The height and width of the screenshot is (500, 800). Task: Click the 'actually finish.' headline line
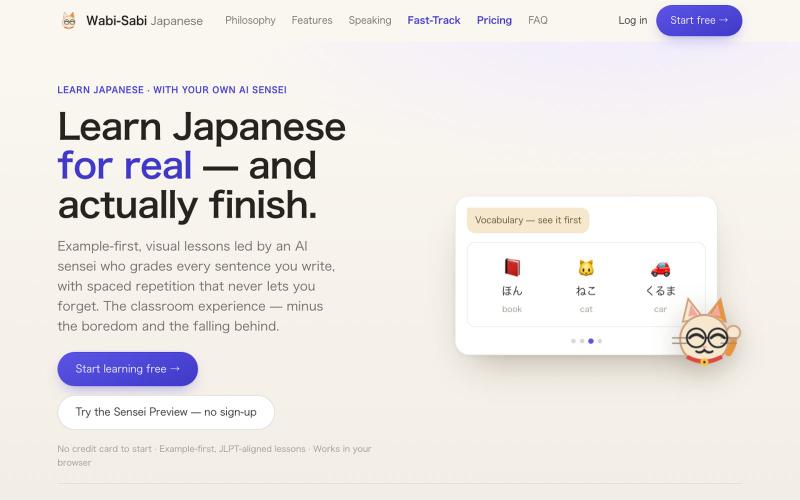[187, 205]
